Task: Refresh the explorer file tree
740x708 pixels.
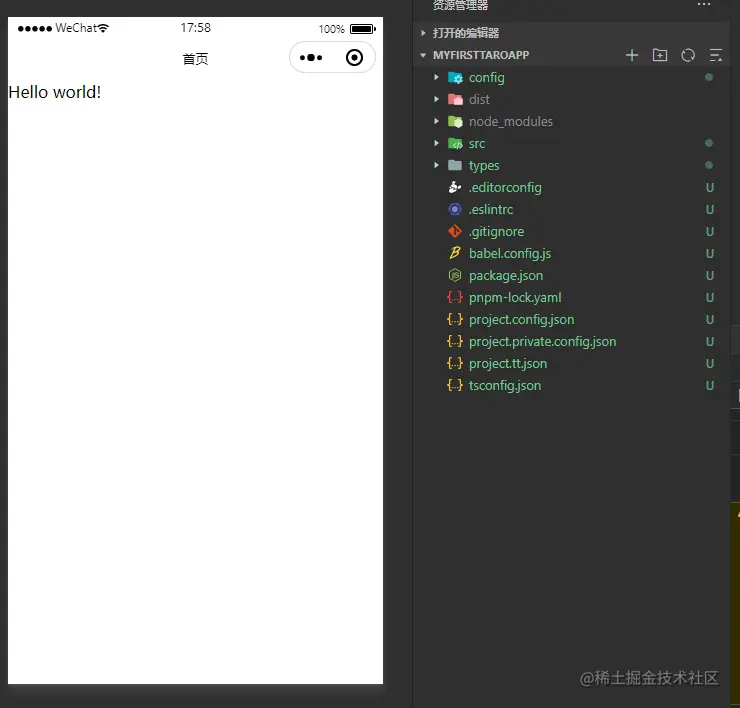Action: click(688, 55)
